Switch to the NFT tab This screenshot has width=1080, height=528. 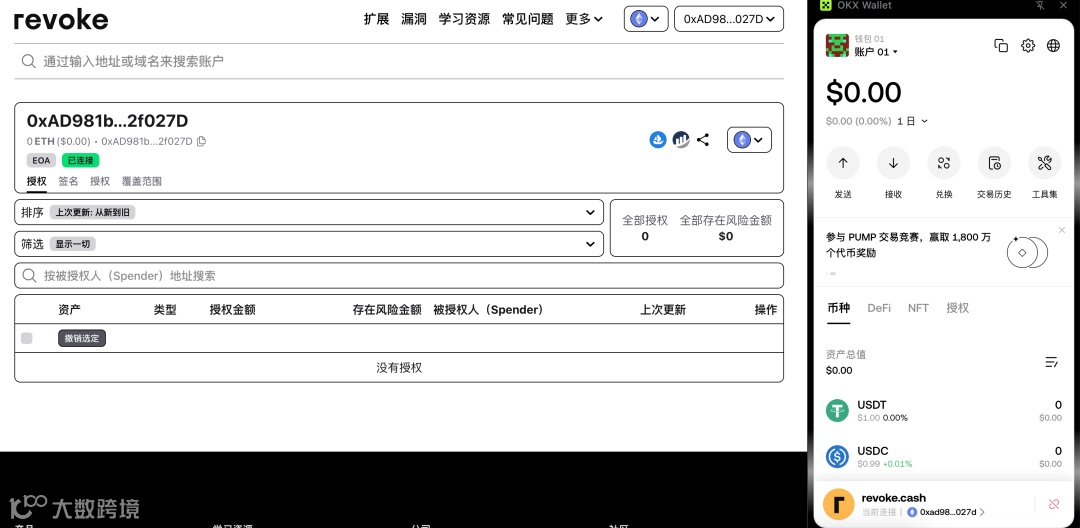918,308
